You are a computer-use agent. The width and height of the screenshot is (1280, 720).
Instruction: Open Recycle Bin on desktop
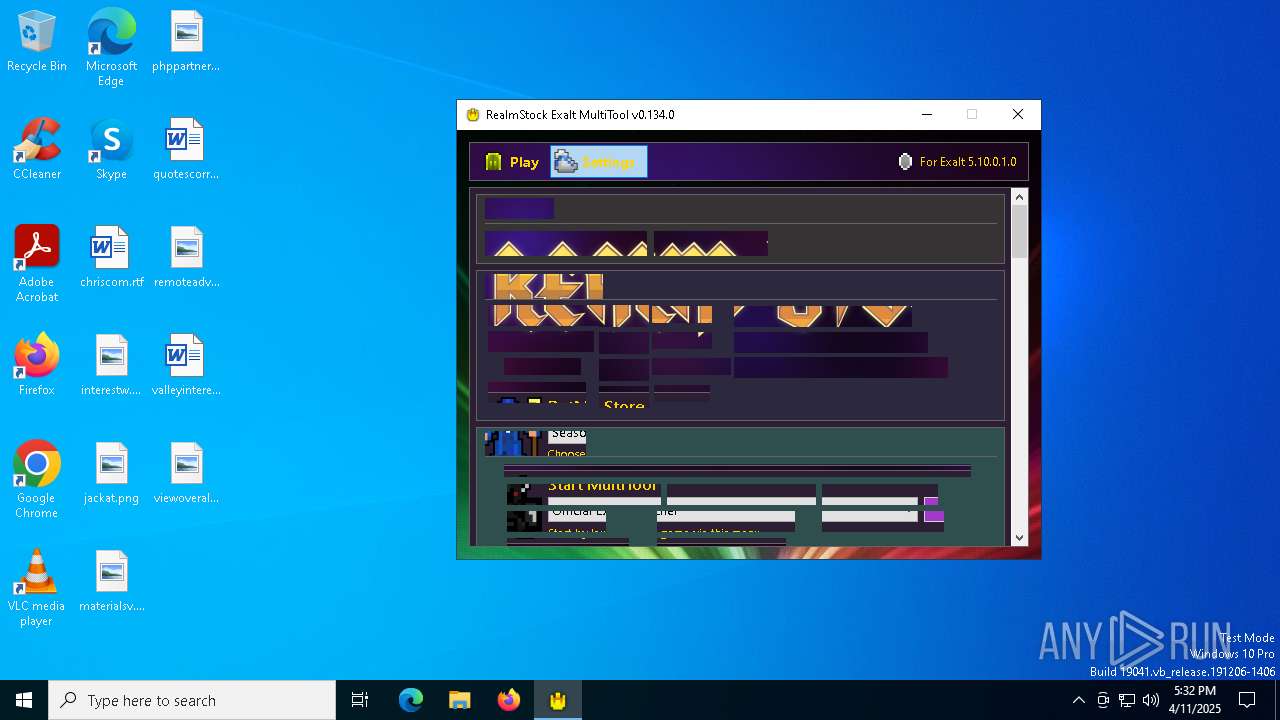point(37,42)
